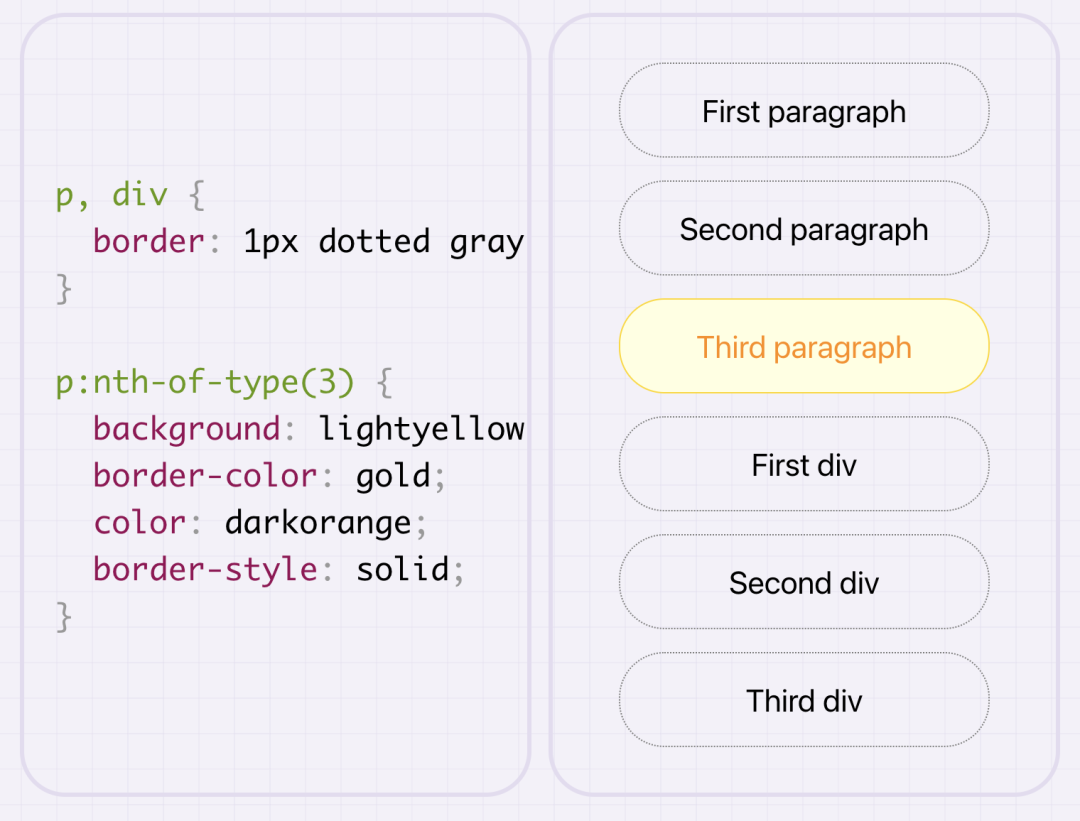Click the border-style property name
Image resolution: width=1080 pixels, height=821 pixels.
pos(205,570)
